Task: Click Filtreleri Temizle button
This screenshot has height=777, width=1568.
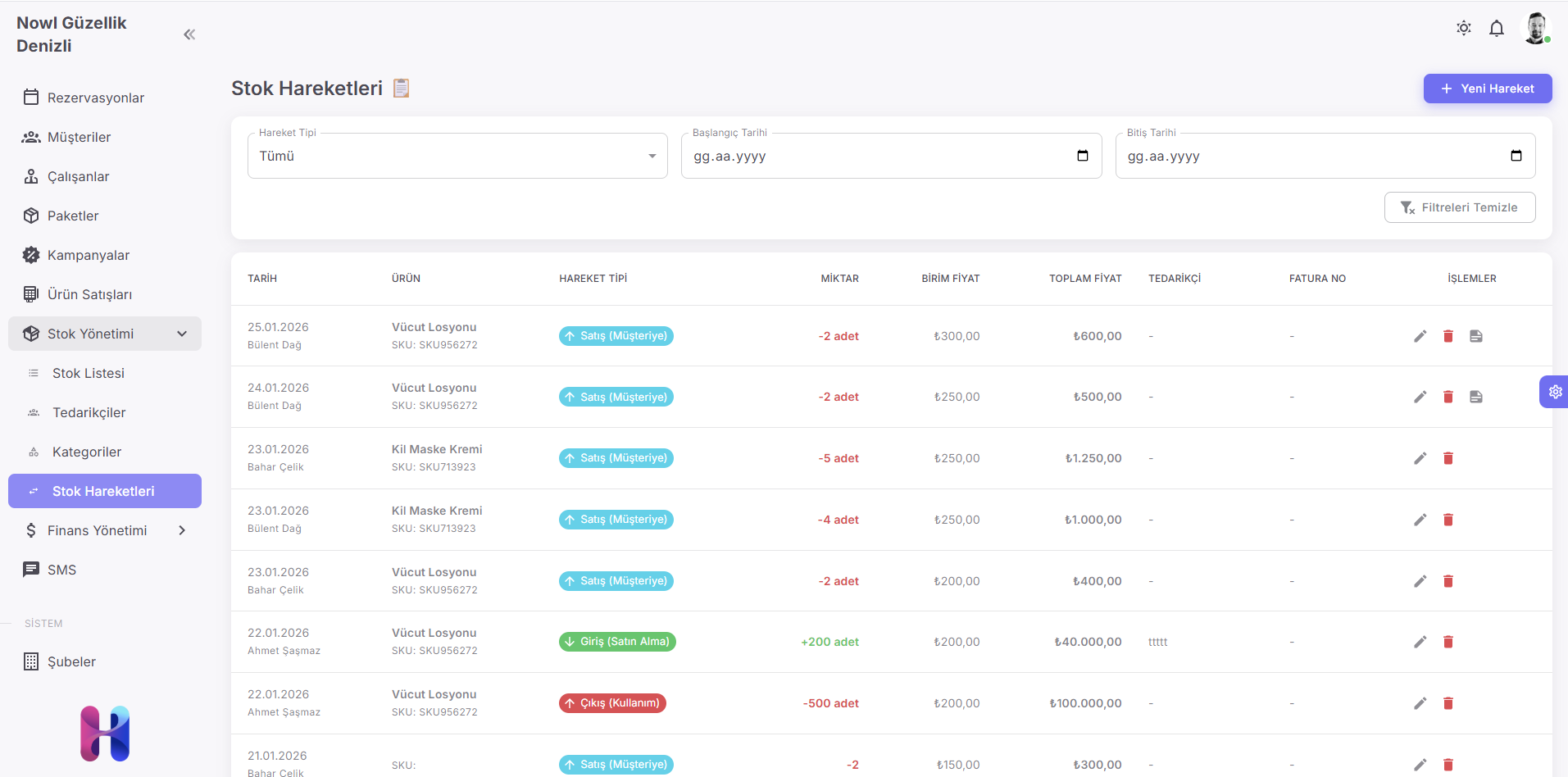Action: coord(1459,207)
